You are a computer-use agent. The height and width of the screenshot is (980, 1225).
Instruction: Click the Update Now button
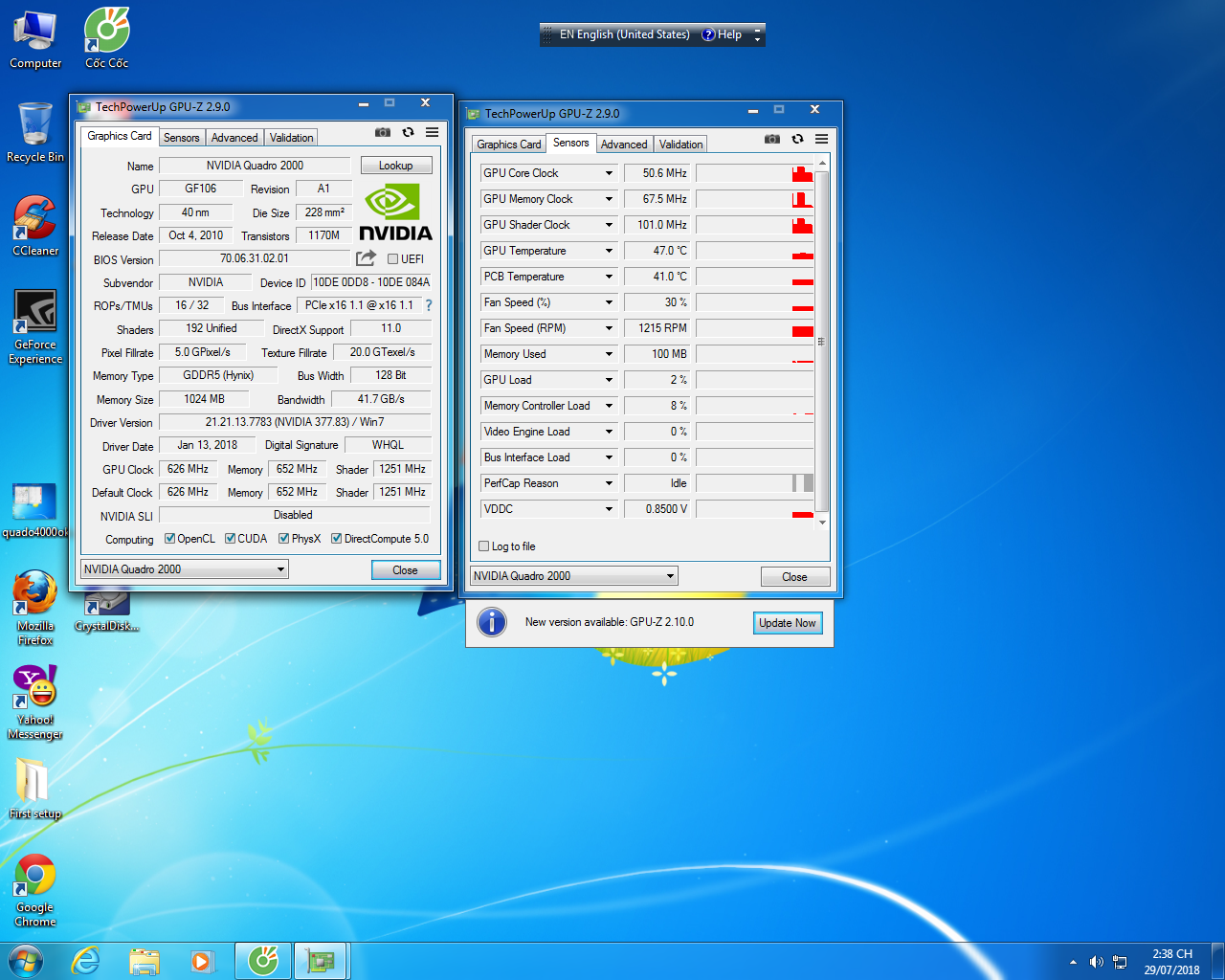tap(788, 623)
